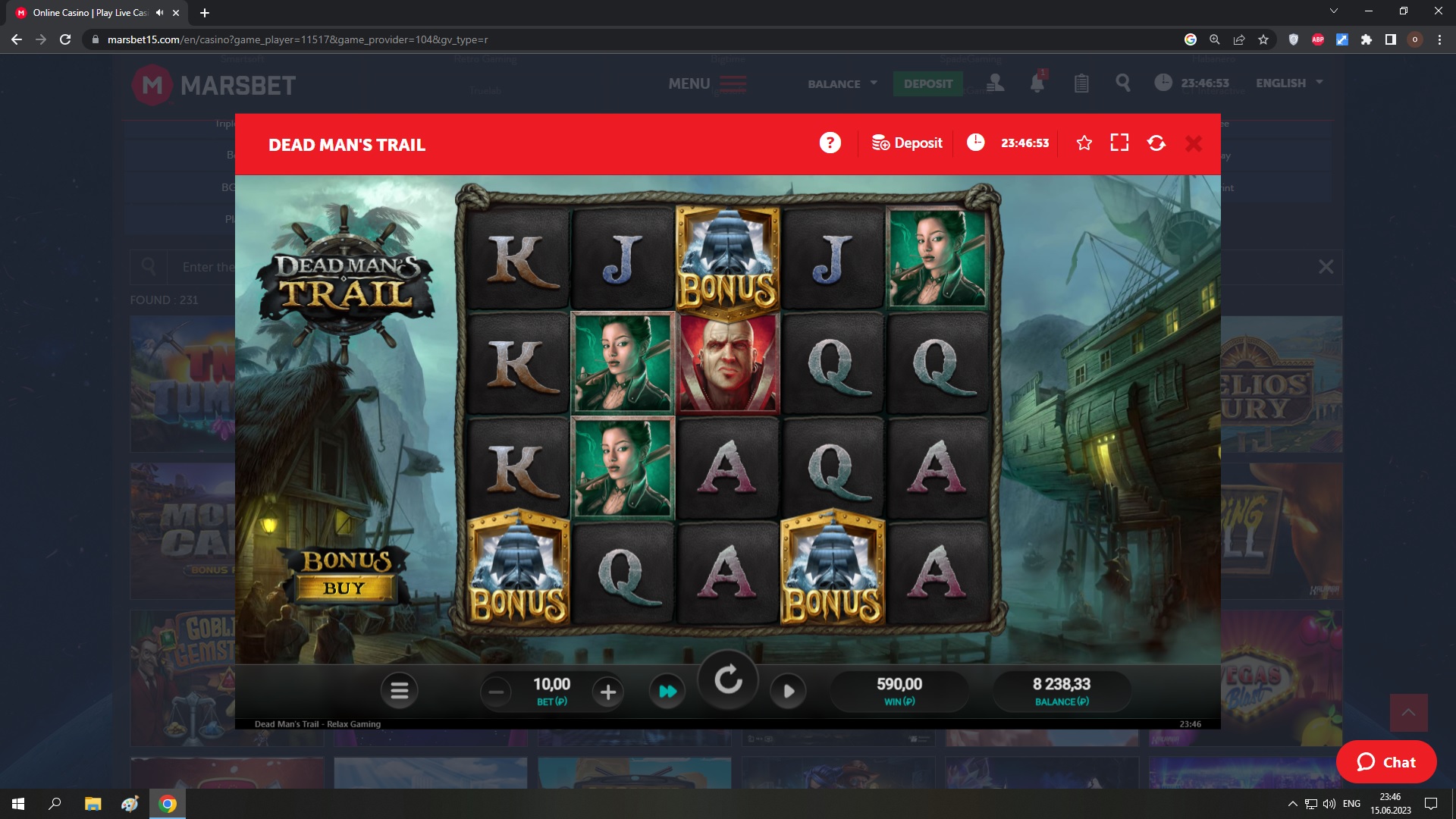Expand the Balance dropdown

pos(842,83)
